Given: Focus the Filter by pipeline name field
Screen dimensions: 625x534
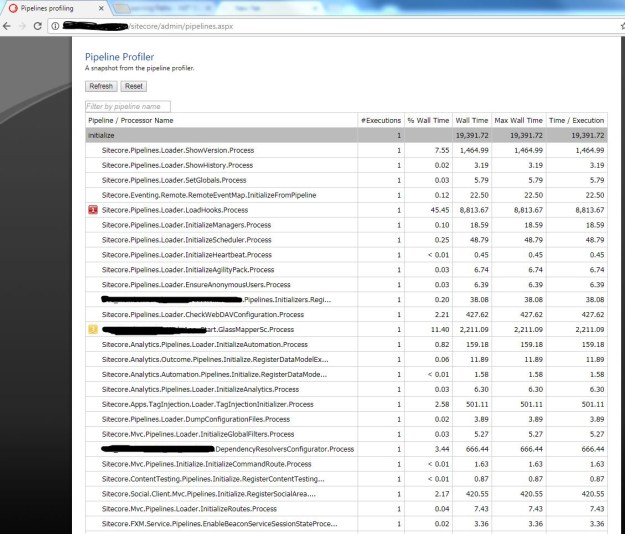Looking at the screenshot, I should point(128,106).
